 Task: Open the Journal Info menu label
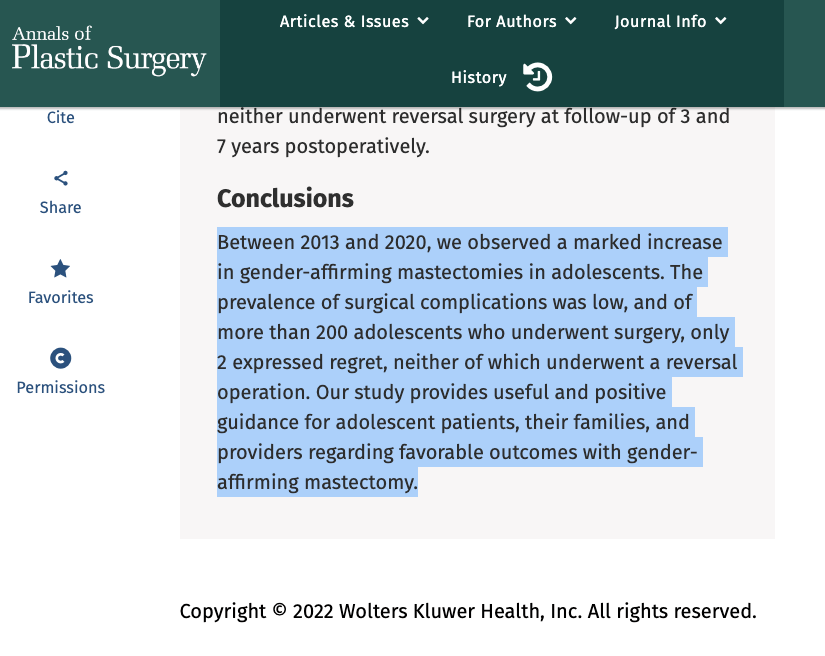tap(660, 21)
